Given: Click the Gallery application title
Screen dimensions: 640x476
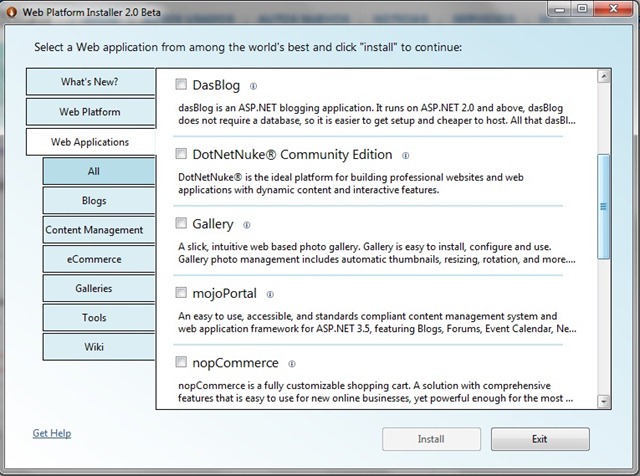Looking at the screenshot, I should coord(213,225).
